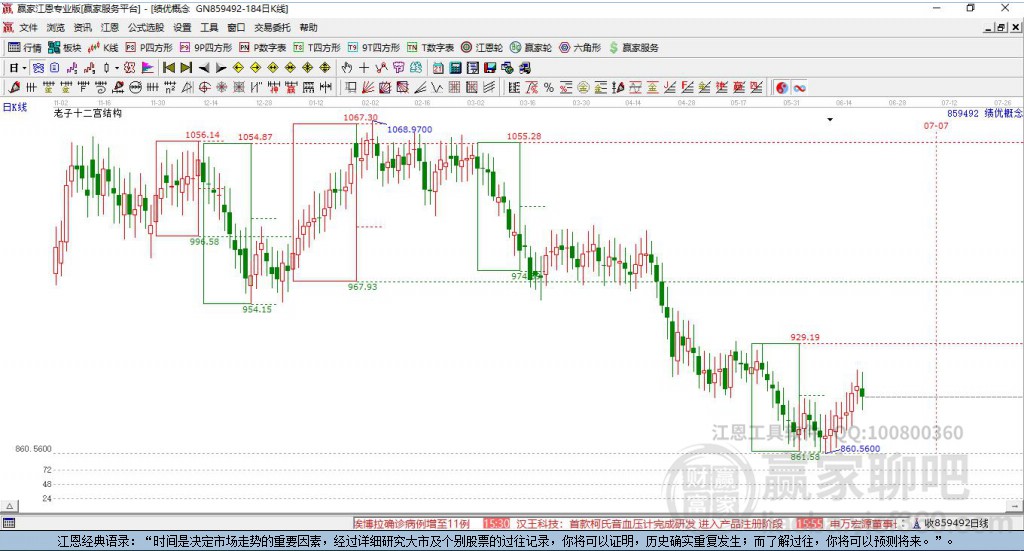Click the red floppy disk save icon
Viewport: 1024px width, 551px height.
[x=490, y=68]
